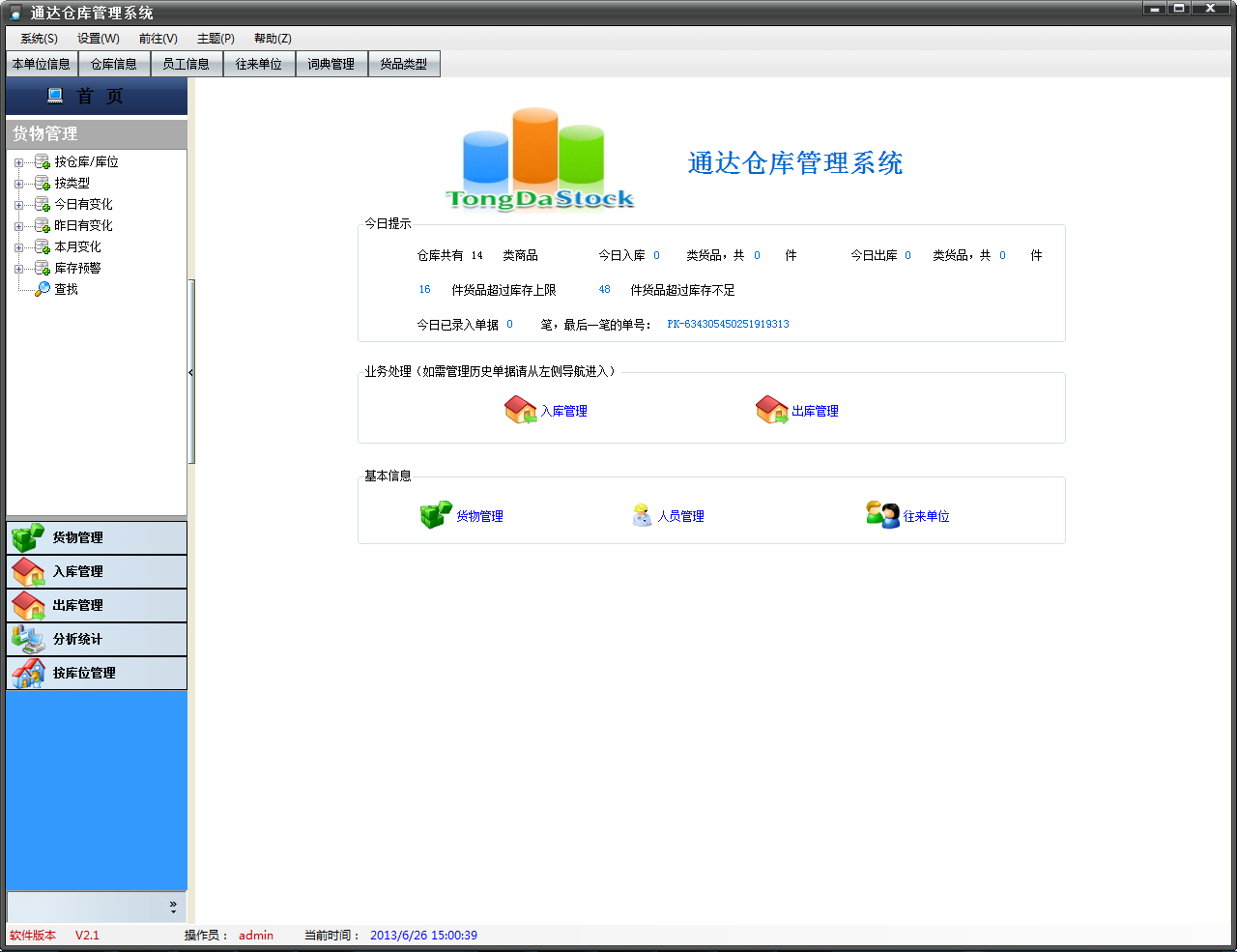Click the 往来单位 people icon

click(882, 514)
